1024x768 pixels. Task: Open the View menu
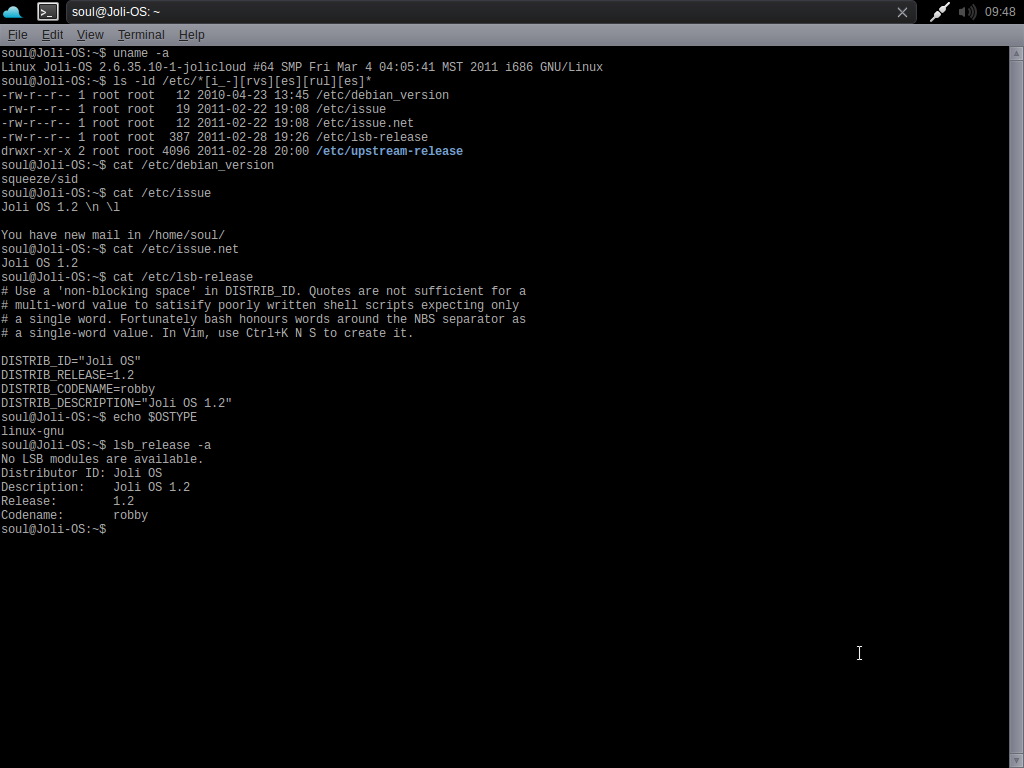tap(90, 35)
